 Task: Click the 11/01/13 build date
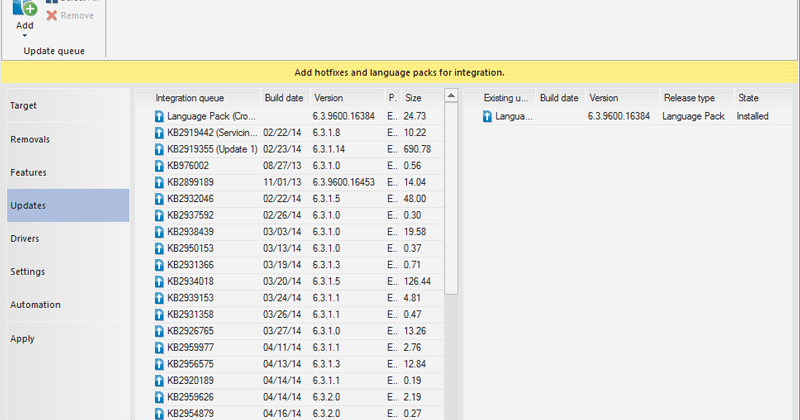coord(282,182)
